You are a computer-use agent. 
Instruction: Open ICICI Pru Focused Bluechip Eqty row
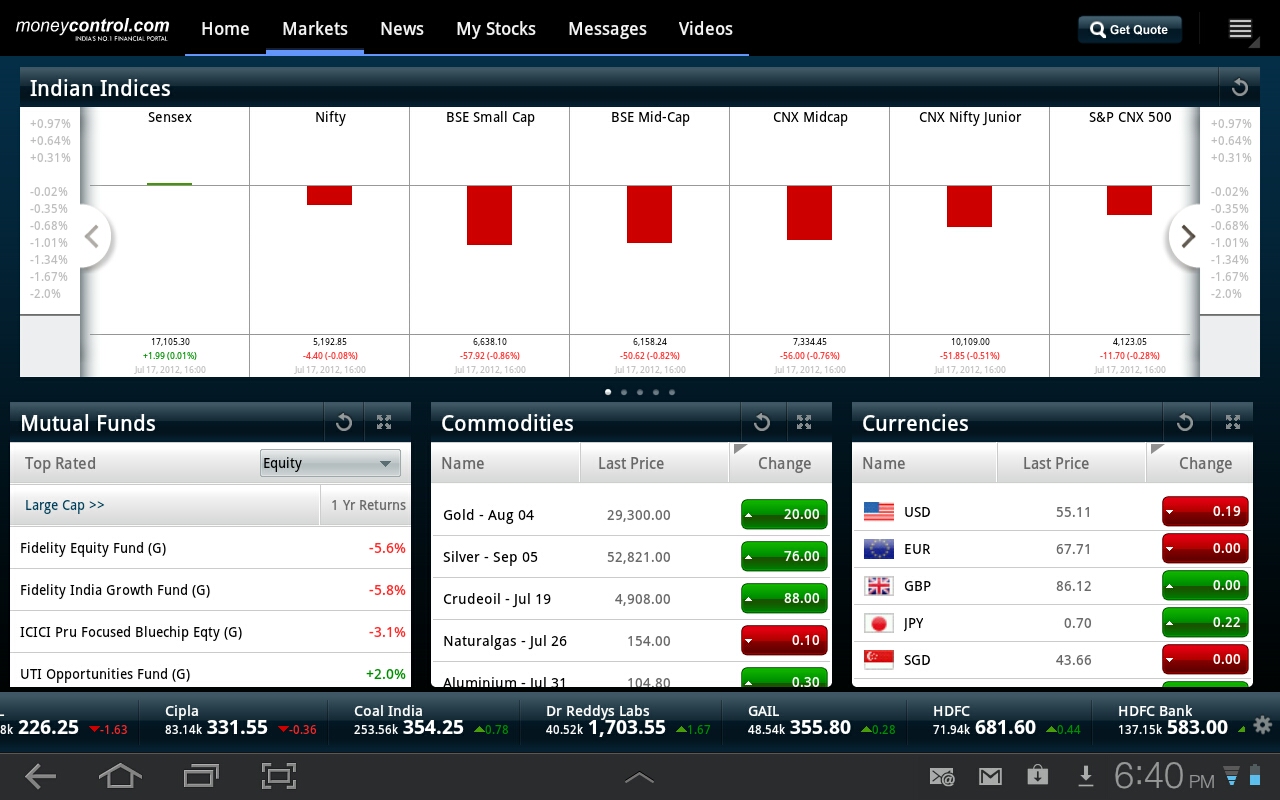(210, 632)
